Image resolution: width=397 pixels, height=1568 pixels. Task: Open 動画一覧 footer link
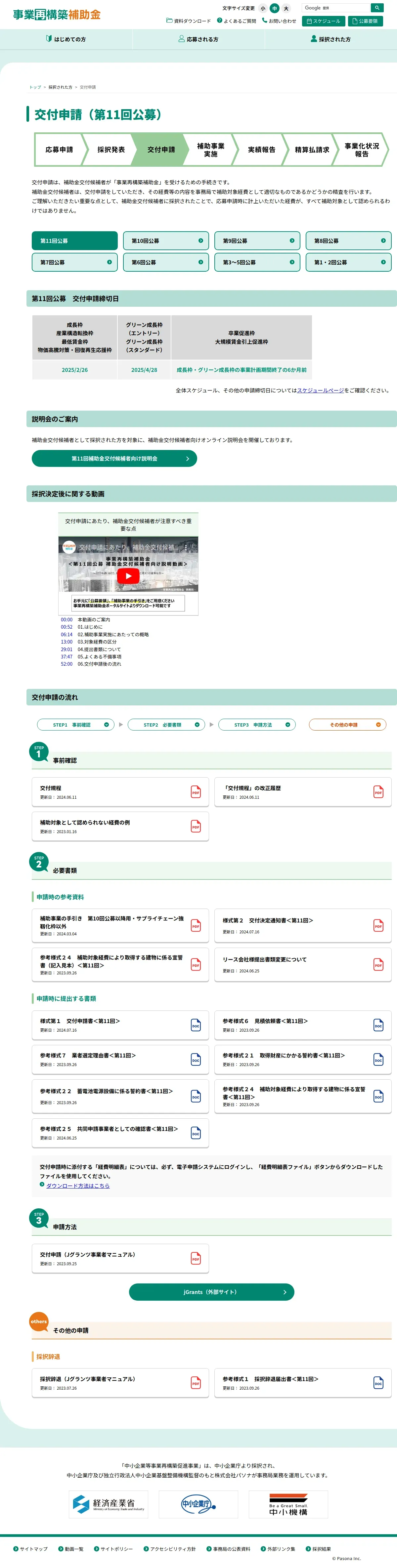pyautogui.click(x=70, y=1548)
